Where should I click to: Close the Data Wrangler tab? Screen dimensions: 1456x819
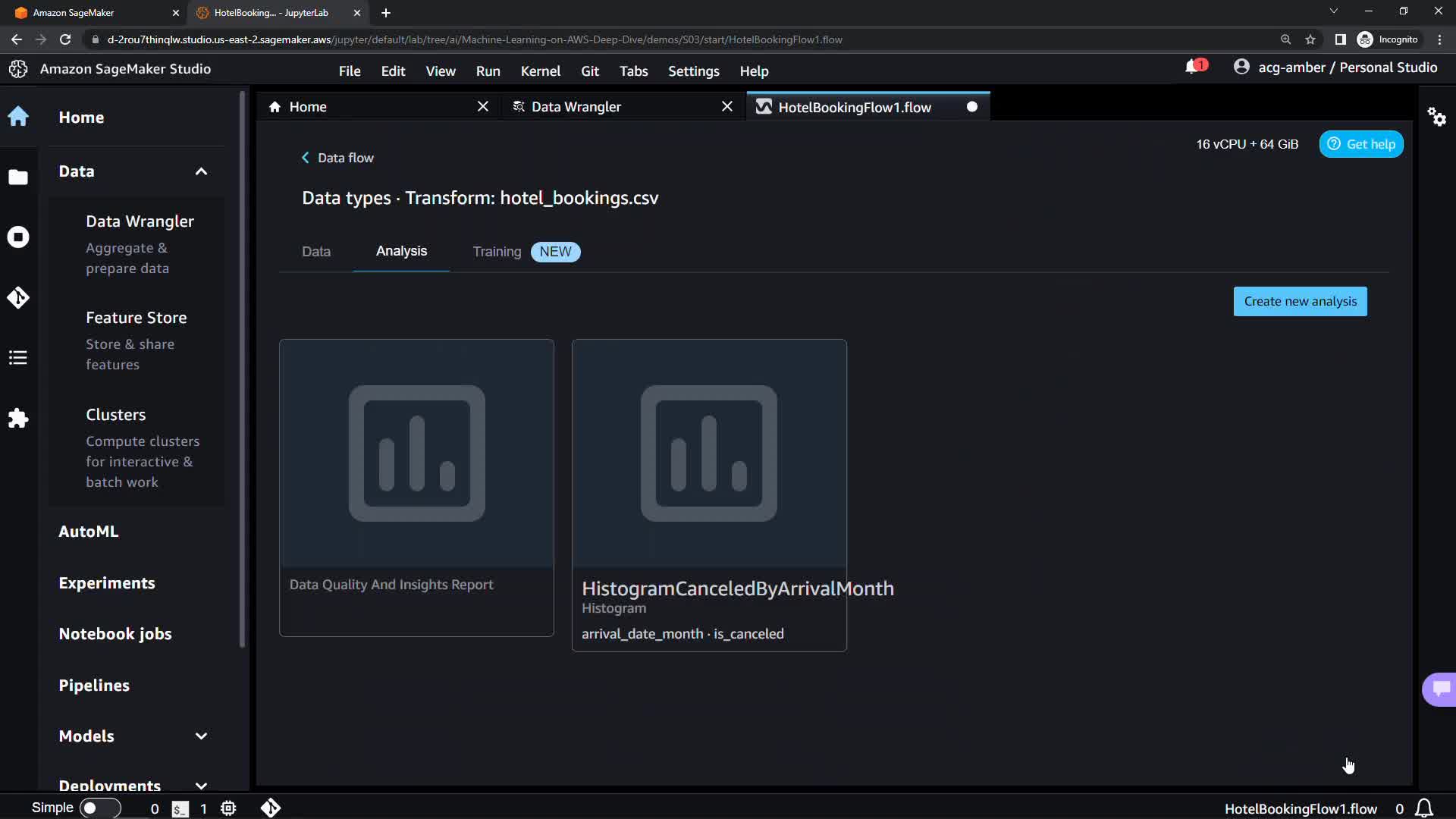pyautogui.click(x=726, y=106)
